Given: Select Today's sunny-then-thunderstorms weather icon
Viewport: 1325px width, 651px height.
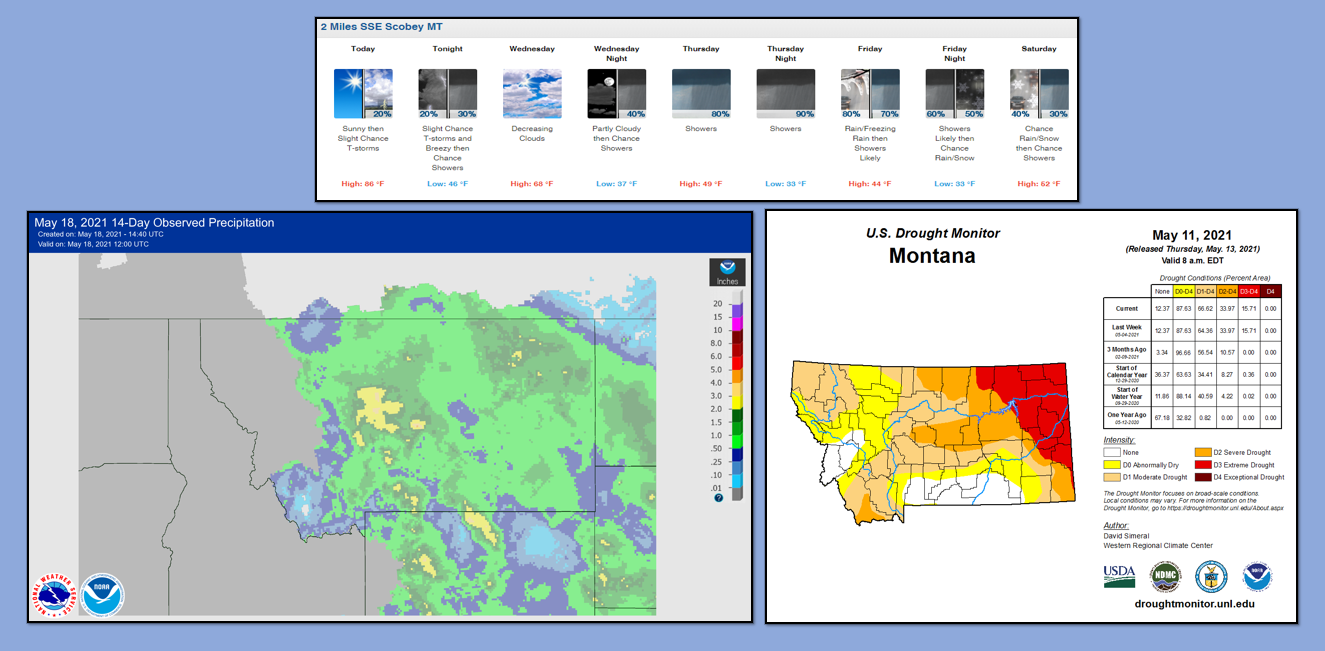Looking at the screenshot, I should tap(363, 91).
